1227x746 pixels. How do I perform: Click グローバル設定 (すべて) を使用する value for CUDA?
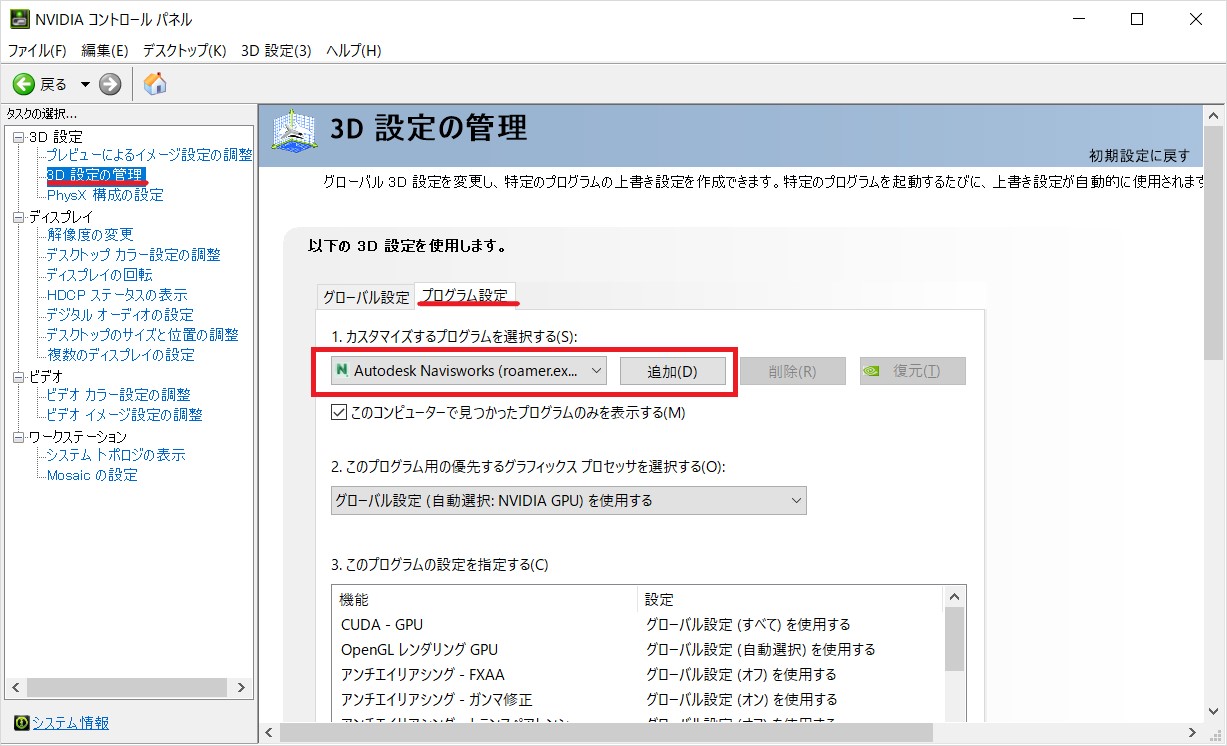748,625
